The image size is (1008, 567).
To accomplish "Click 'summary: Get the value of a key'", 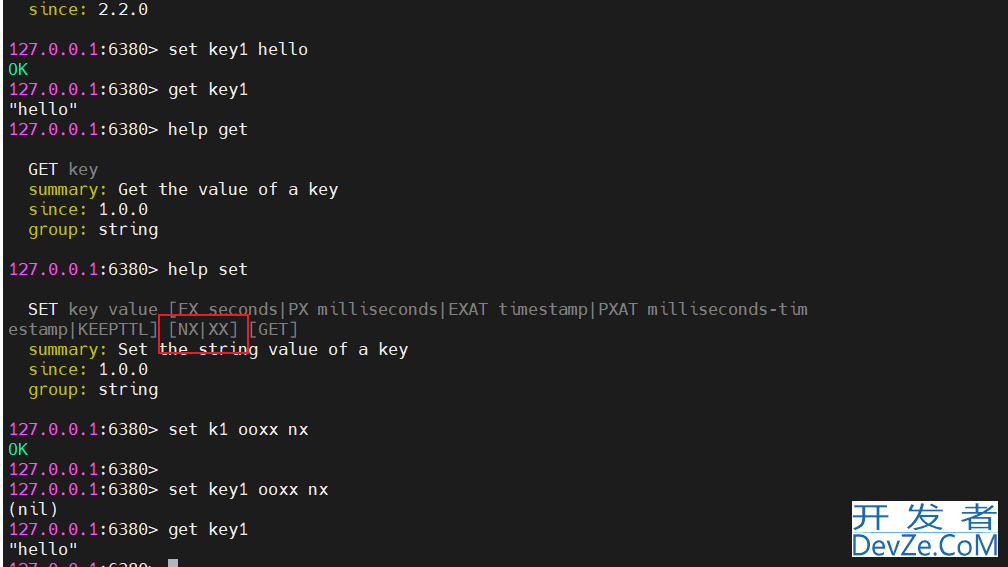I will 183,190.
